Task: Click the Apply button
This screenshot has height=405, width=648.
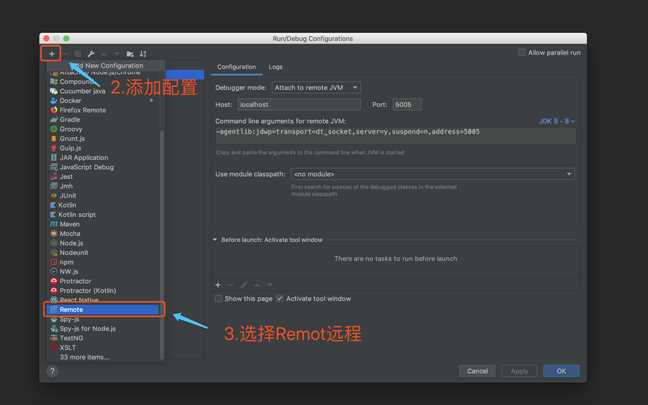Action: tap(519, 371)
